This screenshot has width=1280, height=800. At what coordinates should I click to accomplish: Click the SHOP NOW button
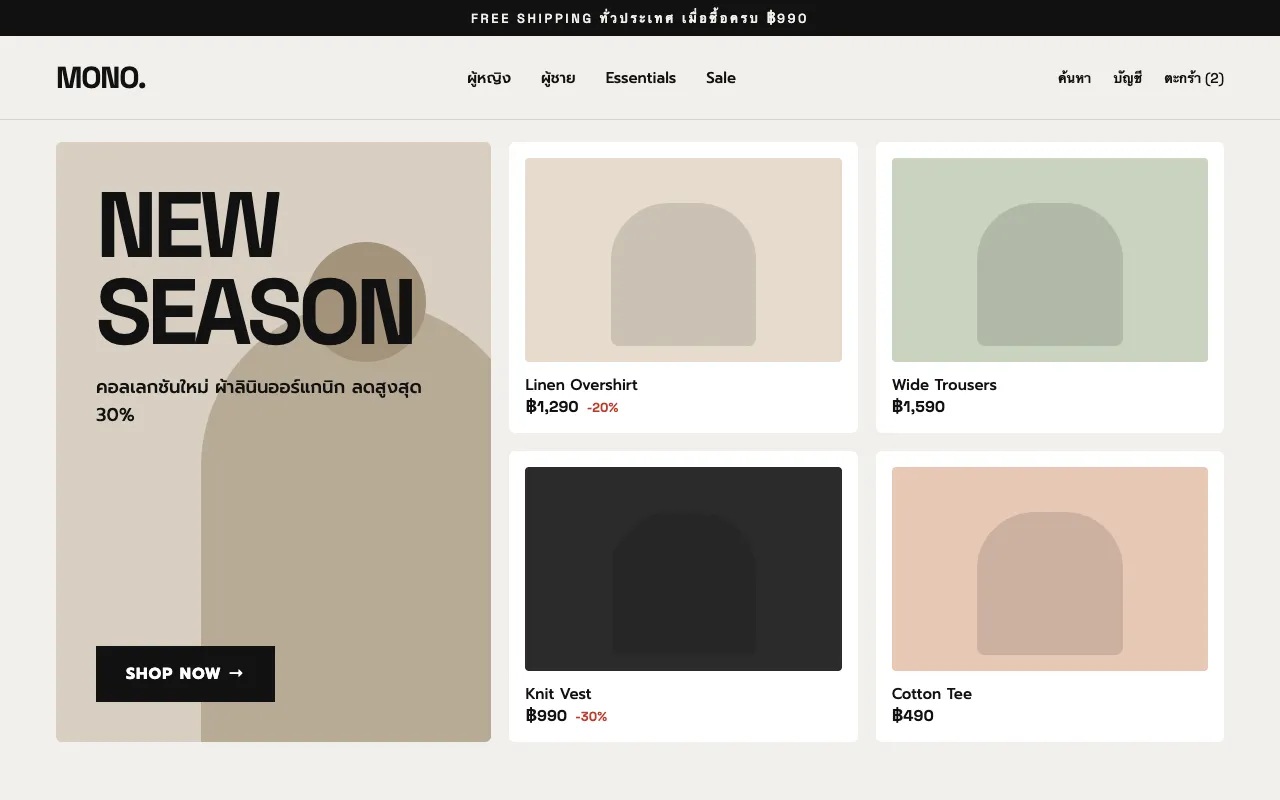185,674
